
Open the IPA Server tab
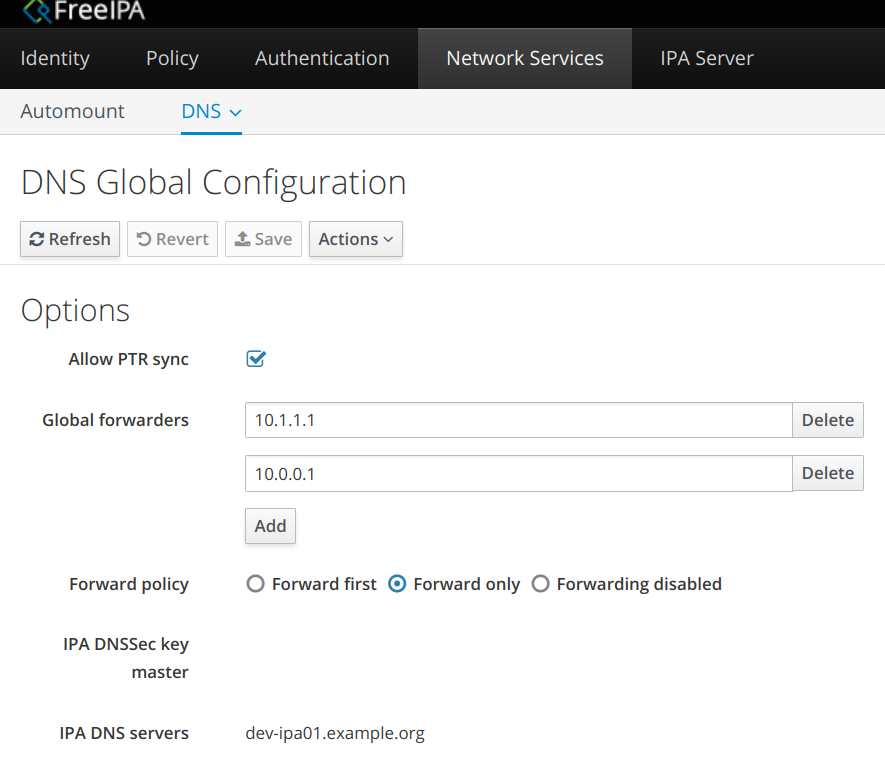pyautogui.click(x=707, y=59)
